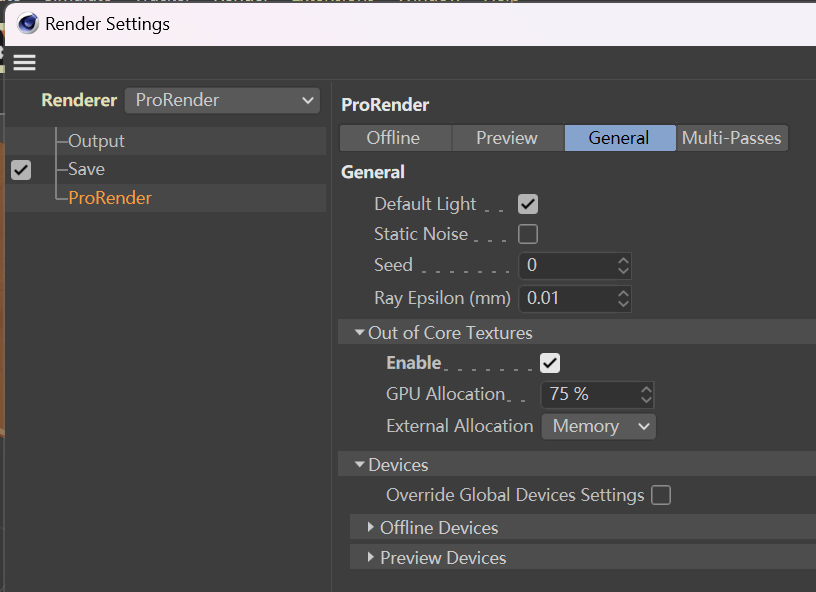Expand the Offline Devices group

pyautogui.click(x=371, y=527)
